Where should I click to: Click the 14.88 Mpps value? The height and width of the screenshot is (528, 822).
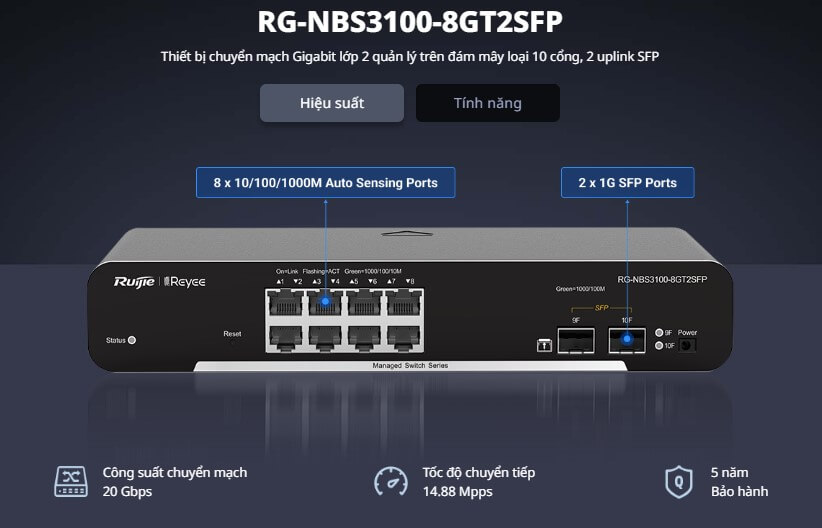click(458, 492)
